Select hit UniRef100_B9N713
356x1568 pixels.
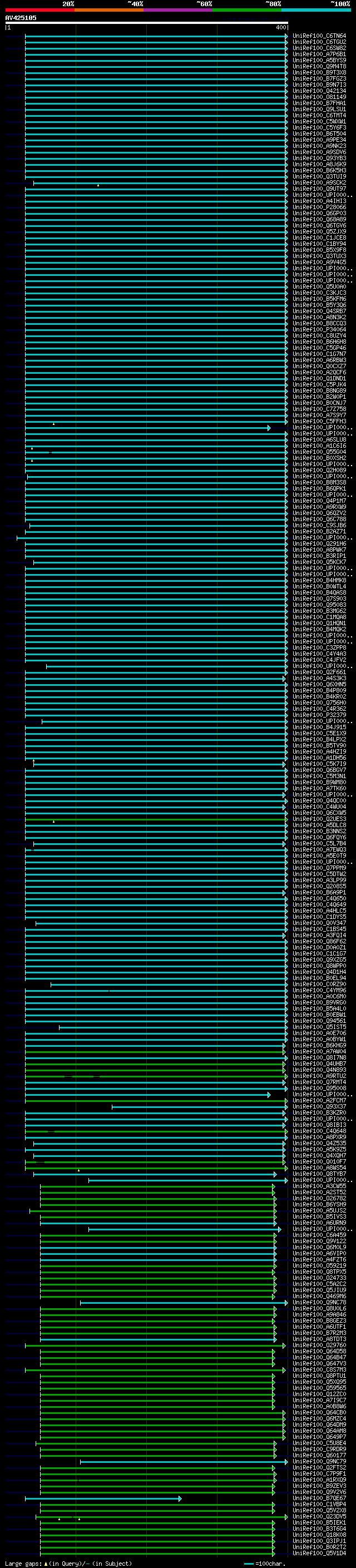[x=319, y=85]
